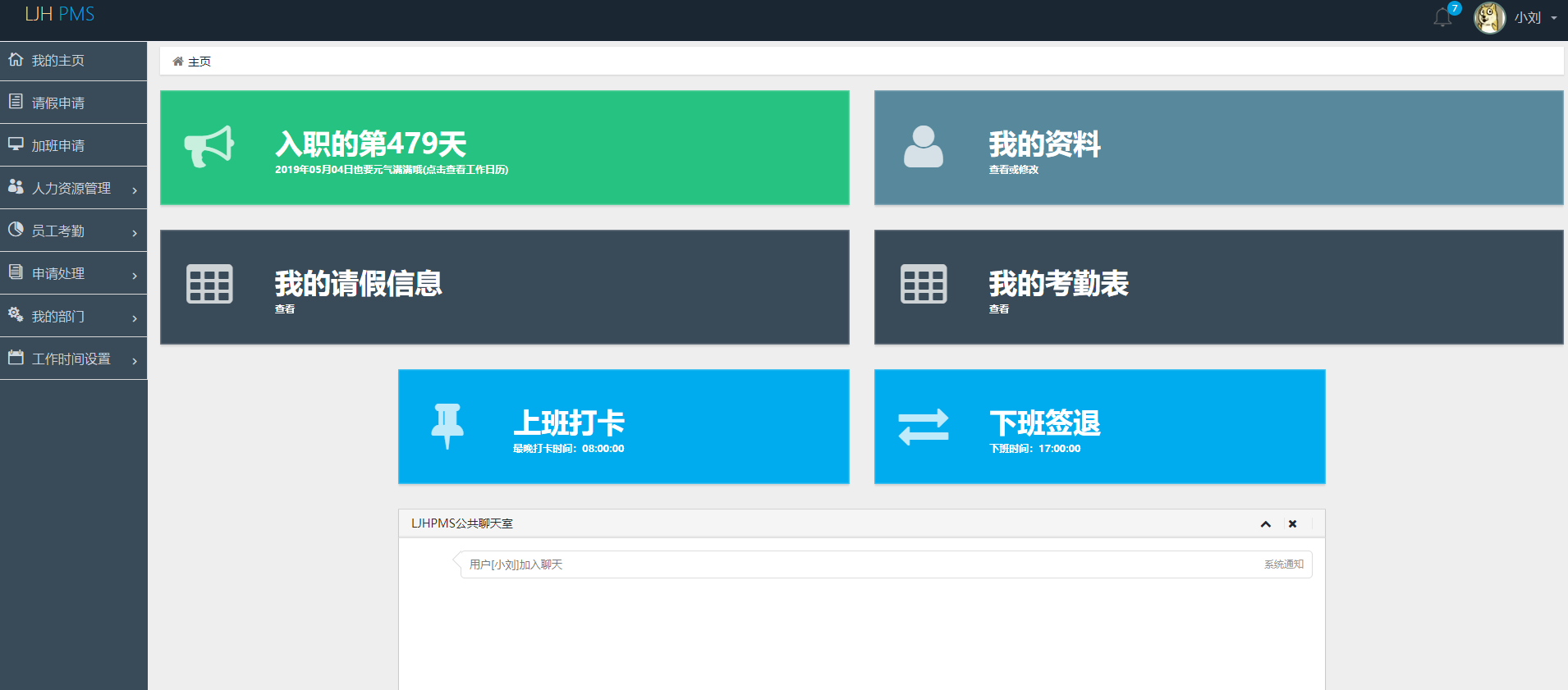This screenshot has height=690, width=1568.
Task: Click the 小刘 username text
Action: point(1528,18)
